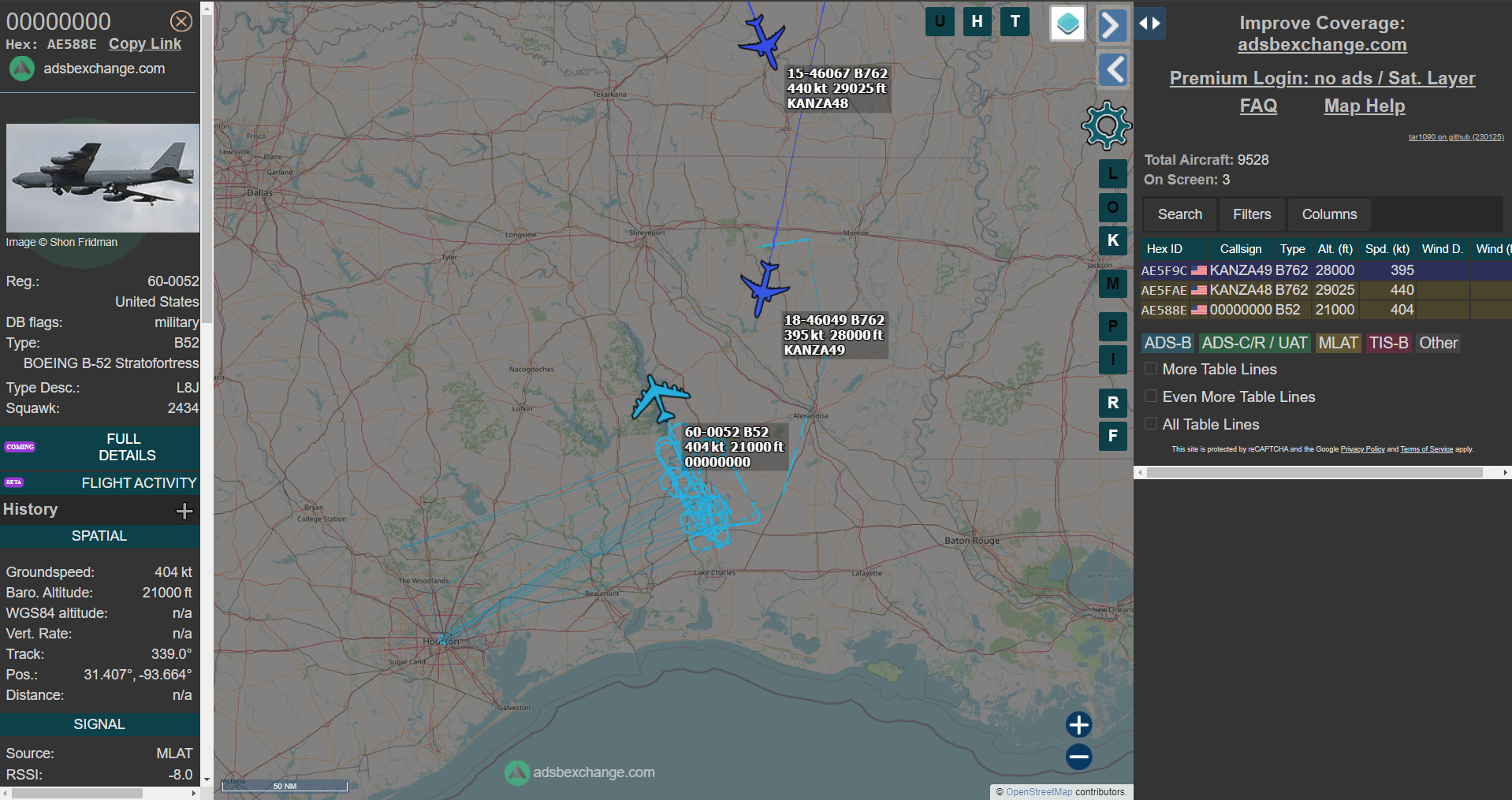Viewport: 1512px width, 800px height.
Task: Zoom out on the map
Action: [x=1078, y=757]
